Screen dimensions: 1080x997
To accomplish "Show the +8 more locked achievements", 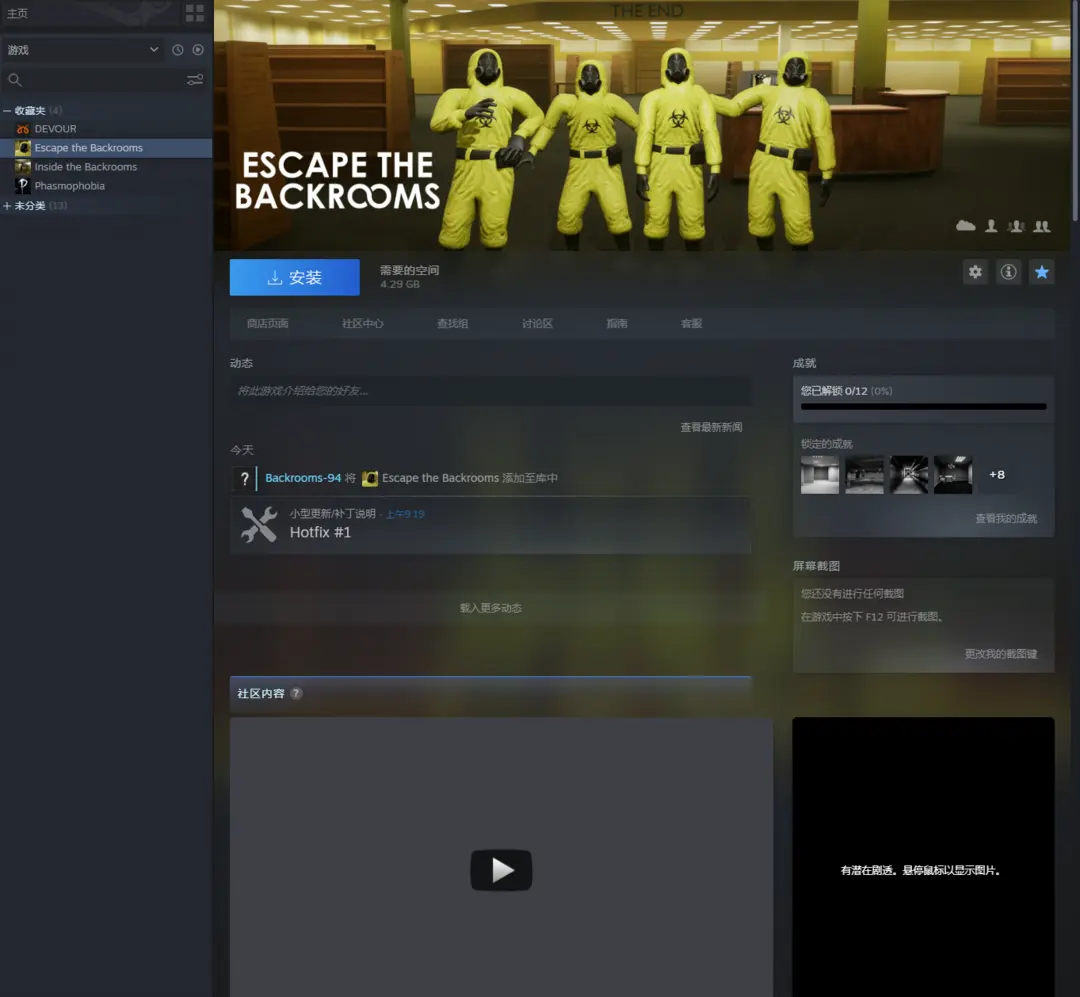I will [x=997, y=475].
